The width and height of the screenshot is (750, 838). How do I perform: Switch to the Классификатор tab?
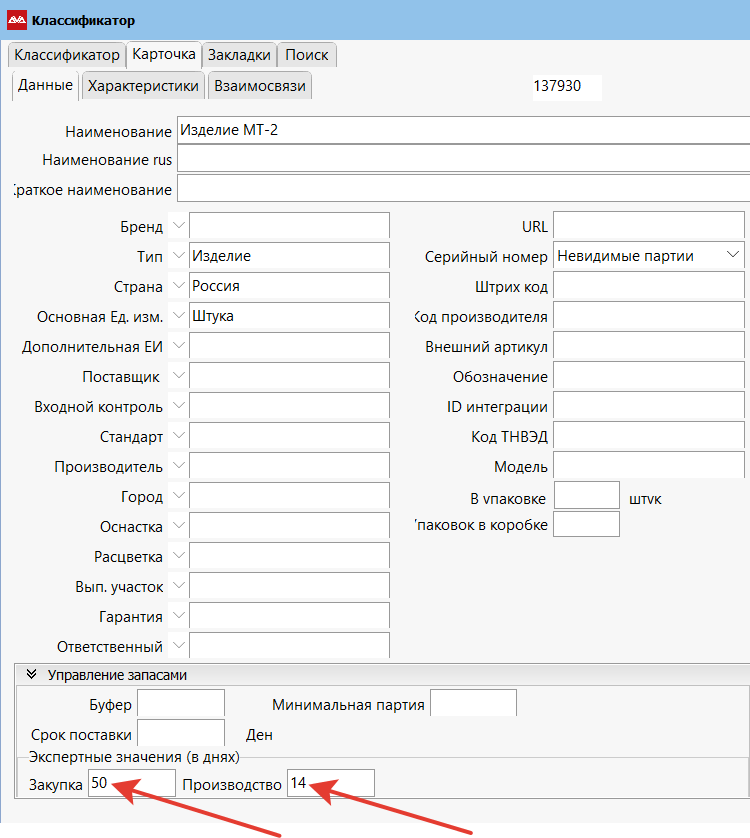pos(66,55)
